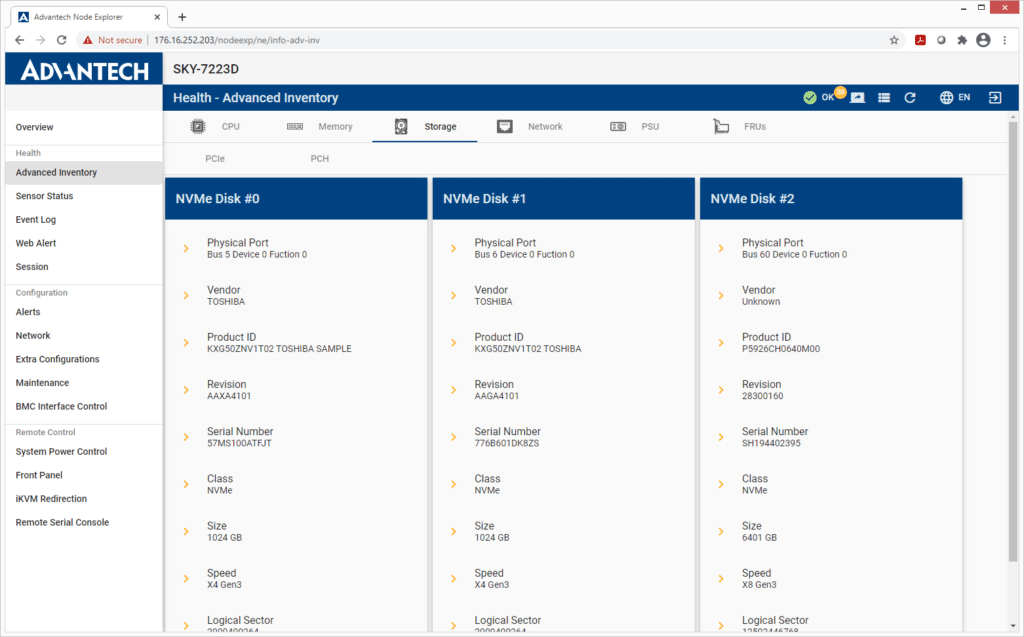This screenshot has height=637, width=1024.
Task: Click the page vertical scrollbar
Action: coord(1013,340)
